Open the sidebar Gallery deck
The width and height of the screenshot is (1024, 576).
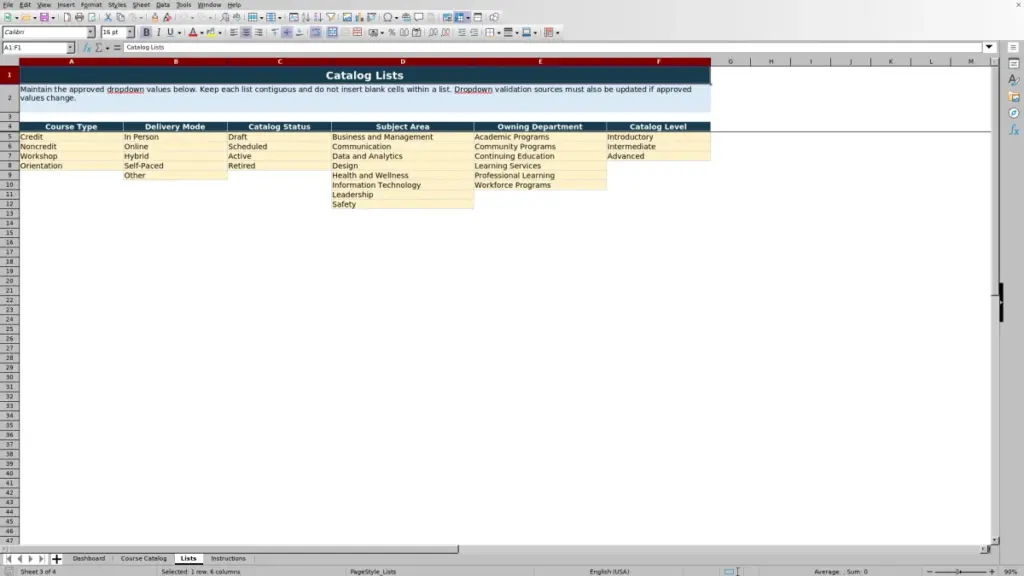(x=1014, y=97)
